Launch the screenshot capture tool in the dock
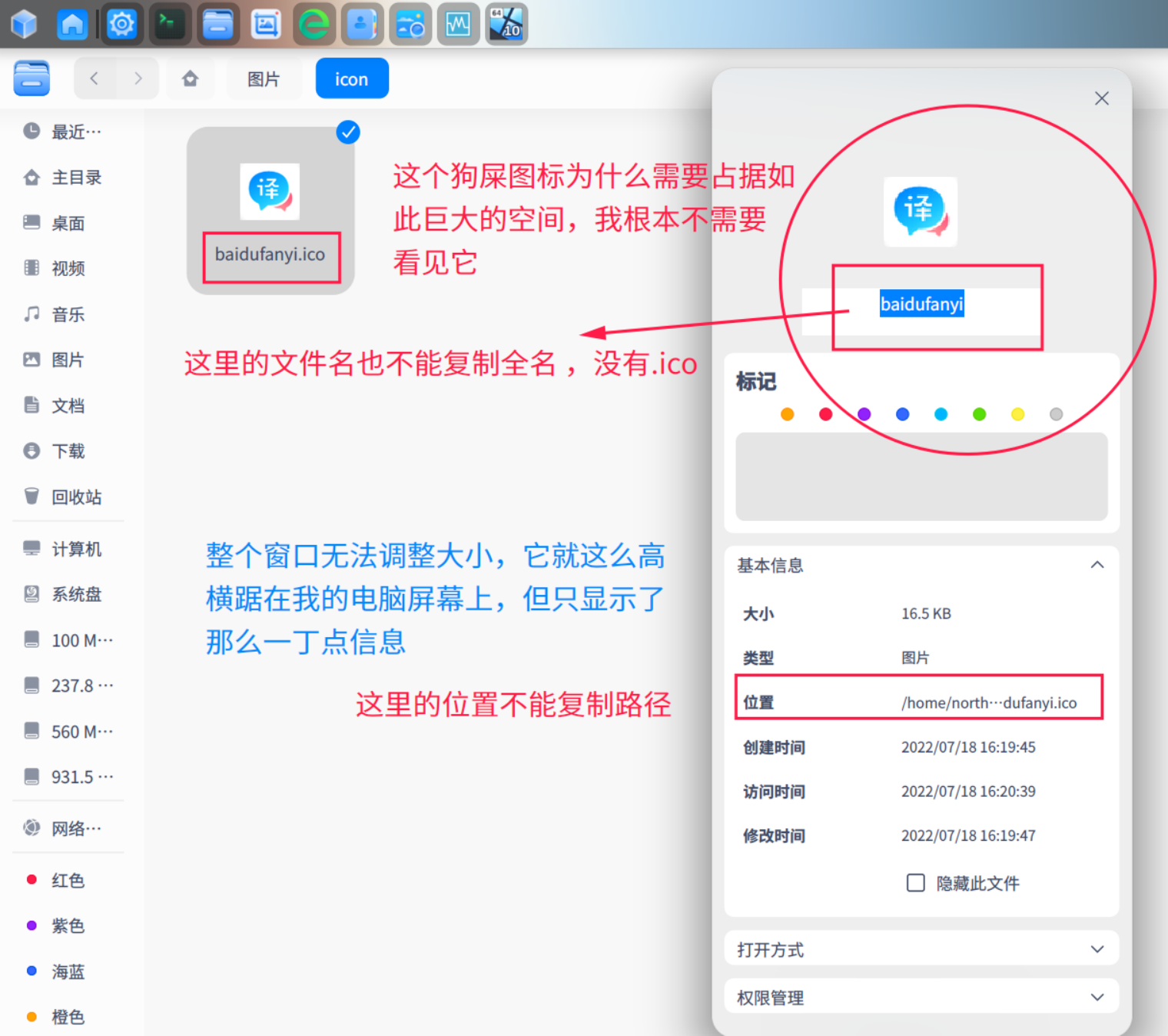 266,25
